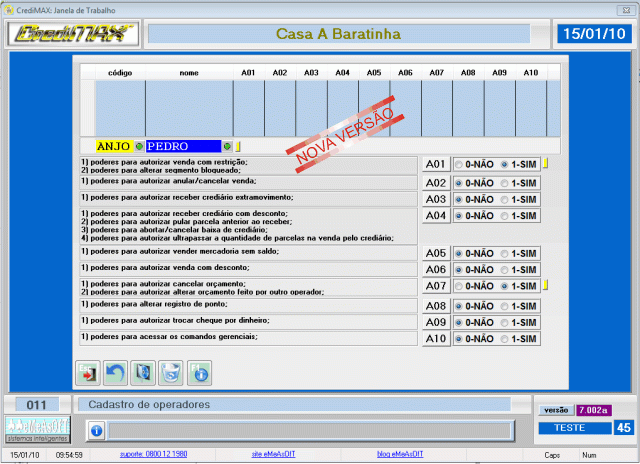Open F1 help info icon
This screenshot has height=464, width=640.
199,374
